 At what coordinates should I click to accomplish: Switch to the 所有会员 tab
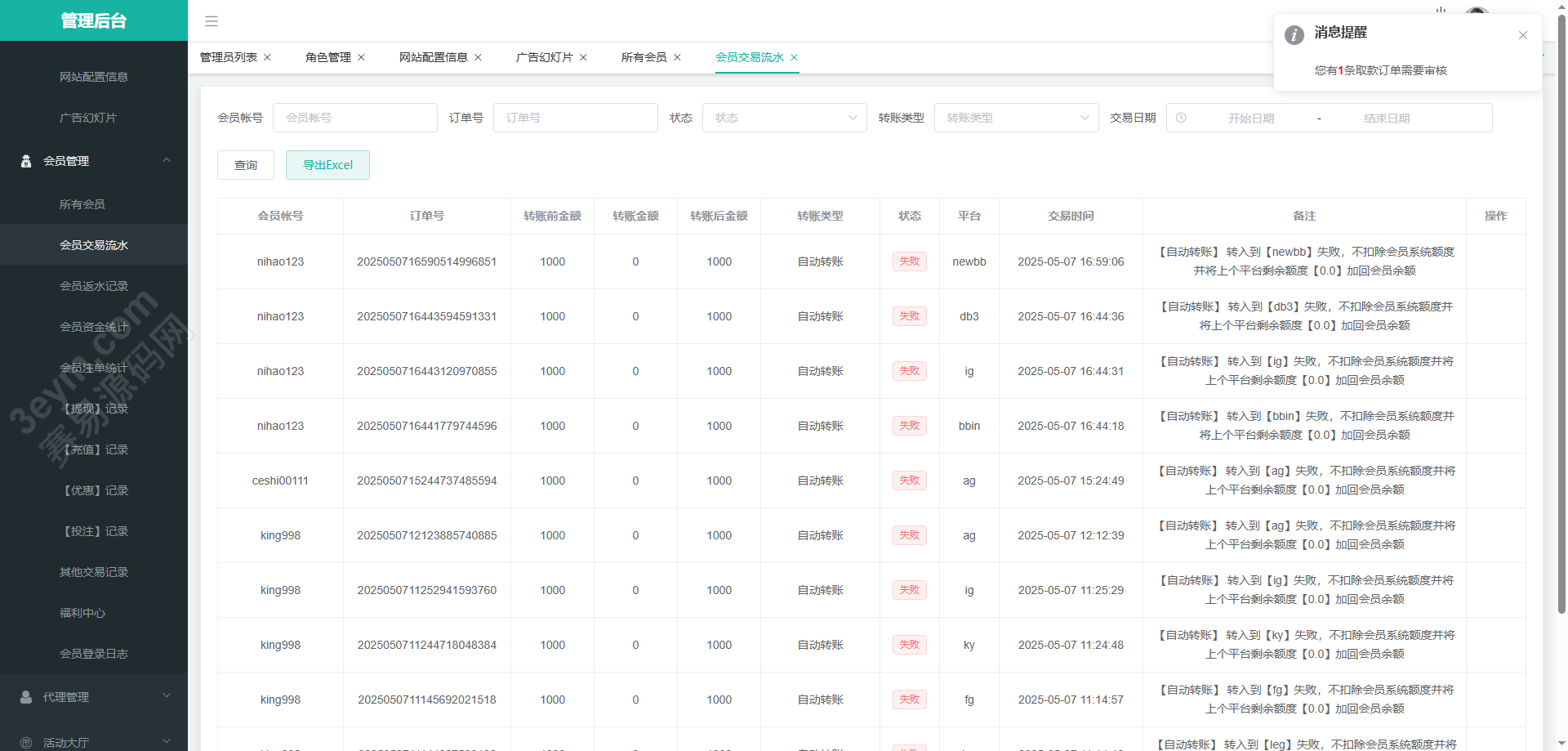coord(644,57)
